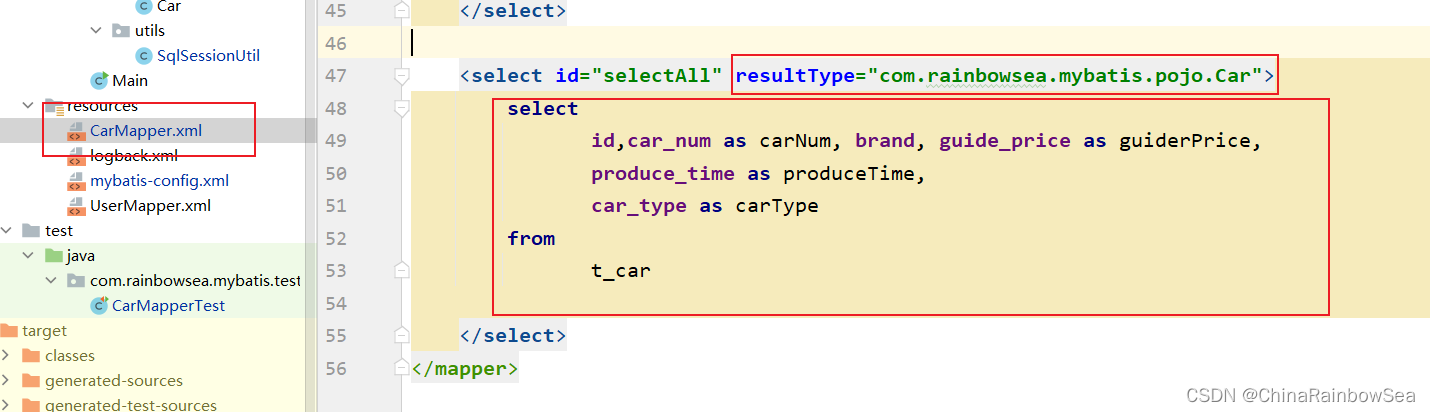Viewport: 1430px width, 412px height.
Task: Click line number 52 in gutter
Action: [336, 238]
